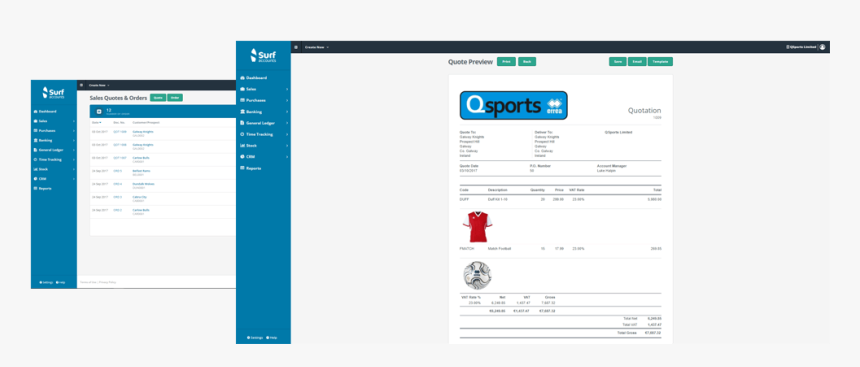Viewport: 860px width, 367px height.
Task: Open the Cabra City customer link
Action: [x=140, y=197]
